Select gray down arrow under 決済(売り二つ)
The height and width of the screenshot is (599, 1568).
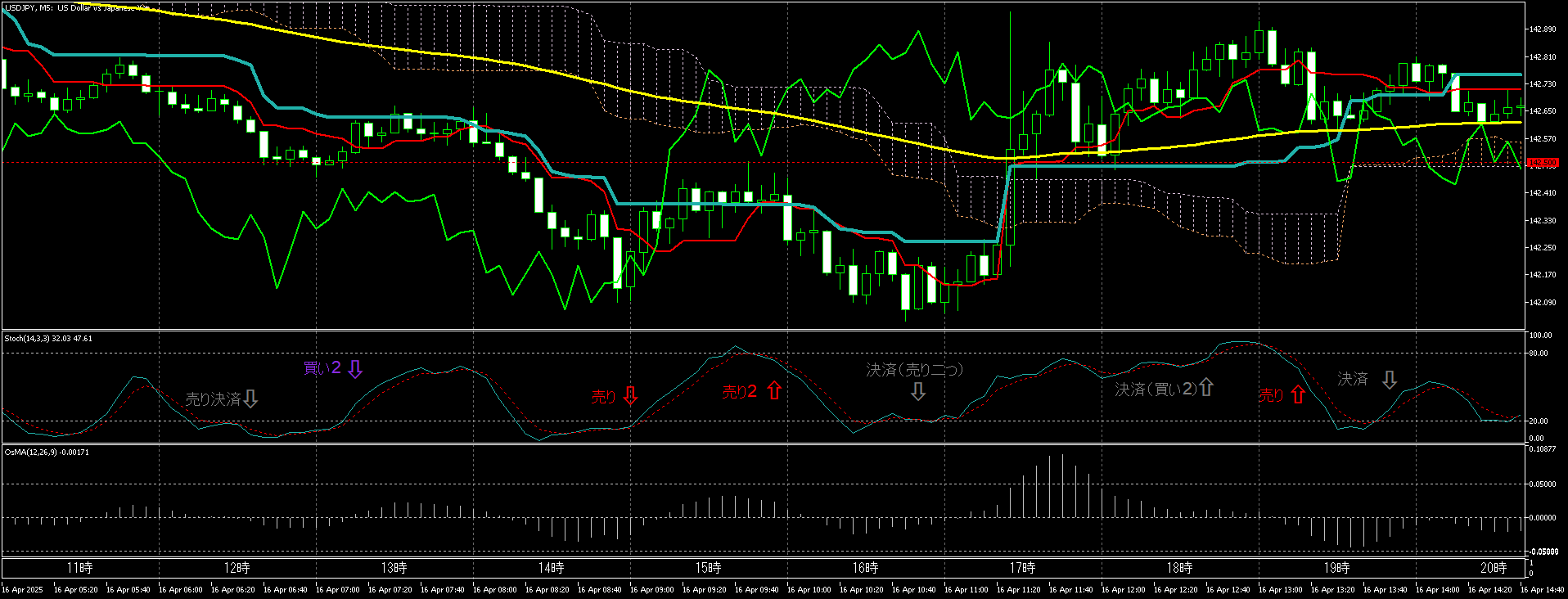coord(918,391)
